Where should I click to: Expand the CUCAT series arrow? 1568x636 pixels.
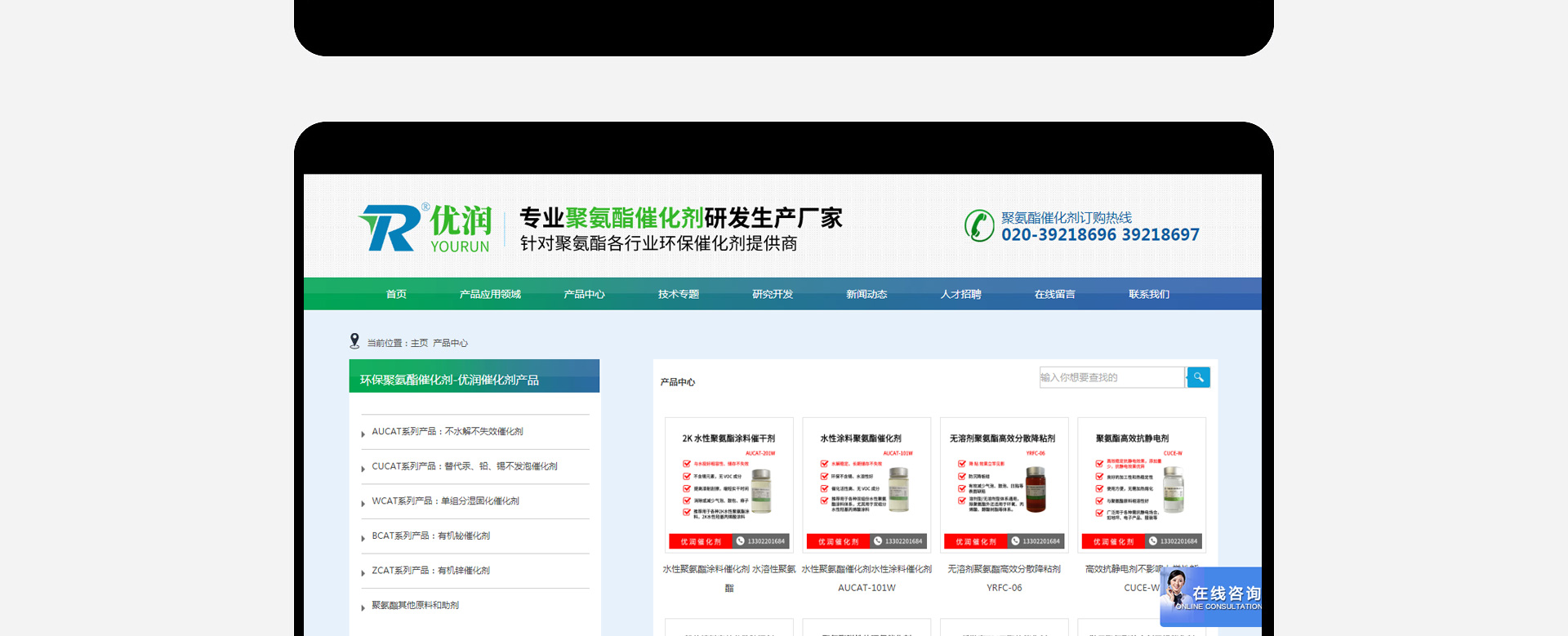[363, 469]
